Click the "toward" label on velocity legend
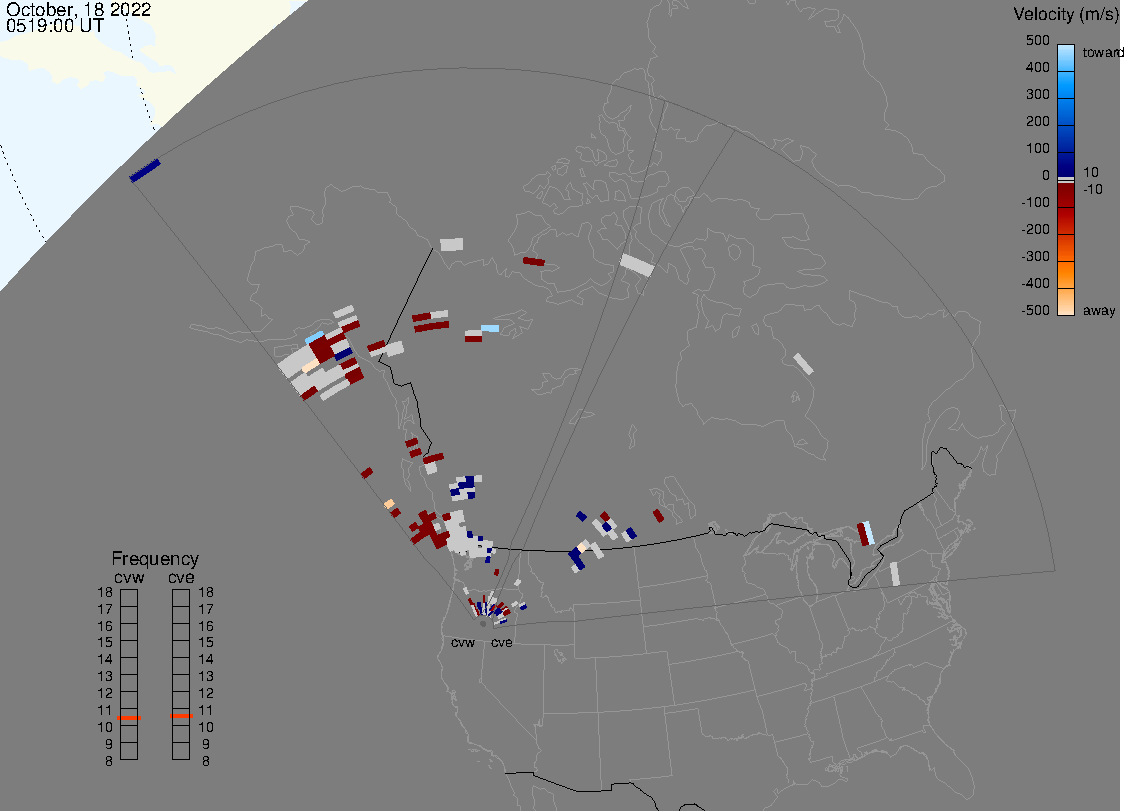Screen dimensions: 1124x811 tap(1102, 52)
